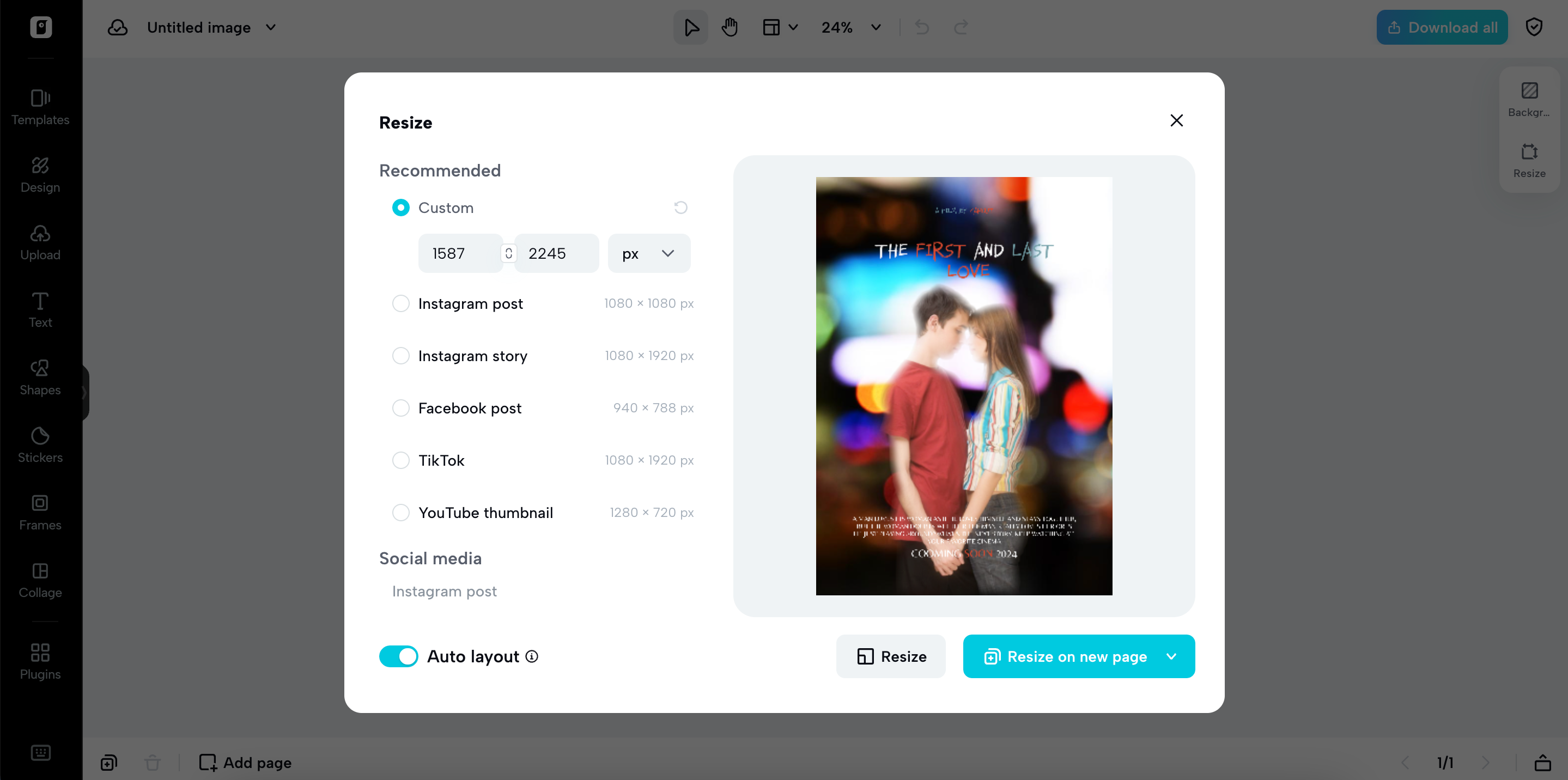Click the hand pan tool icon
The image size is (1568, 780).
tap(729, 27)
